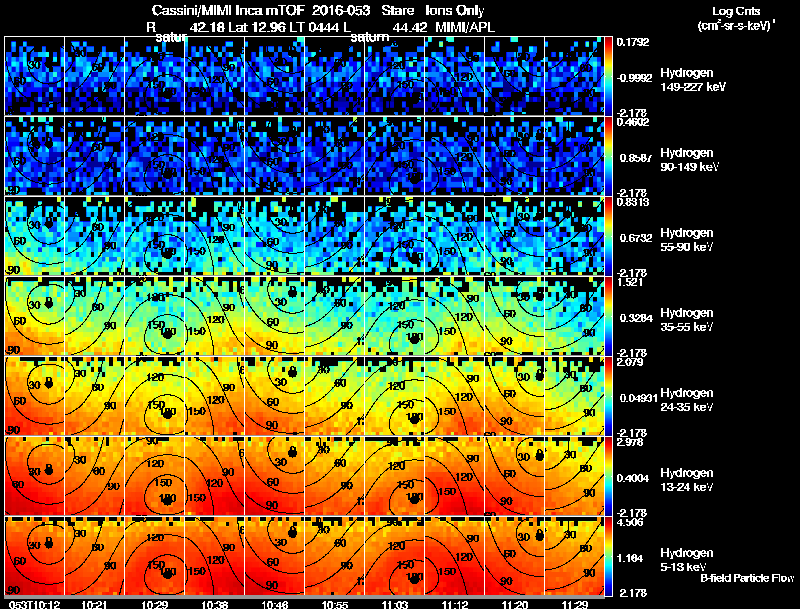Image resolution: width=800 pixels, height=609 pixels.
Task: Open the 10:29 panel in 24-35 keV row
Action: point(155,396)
